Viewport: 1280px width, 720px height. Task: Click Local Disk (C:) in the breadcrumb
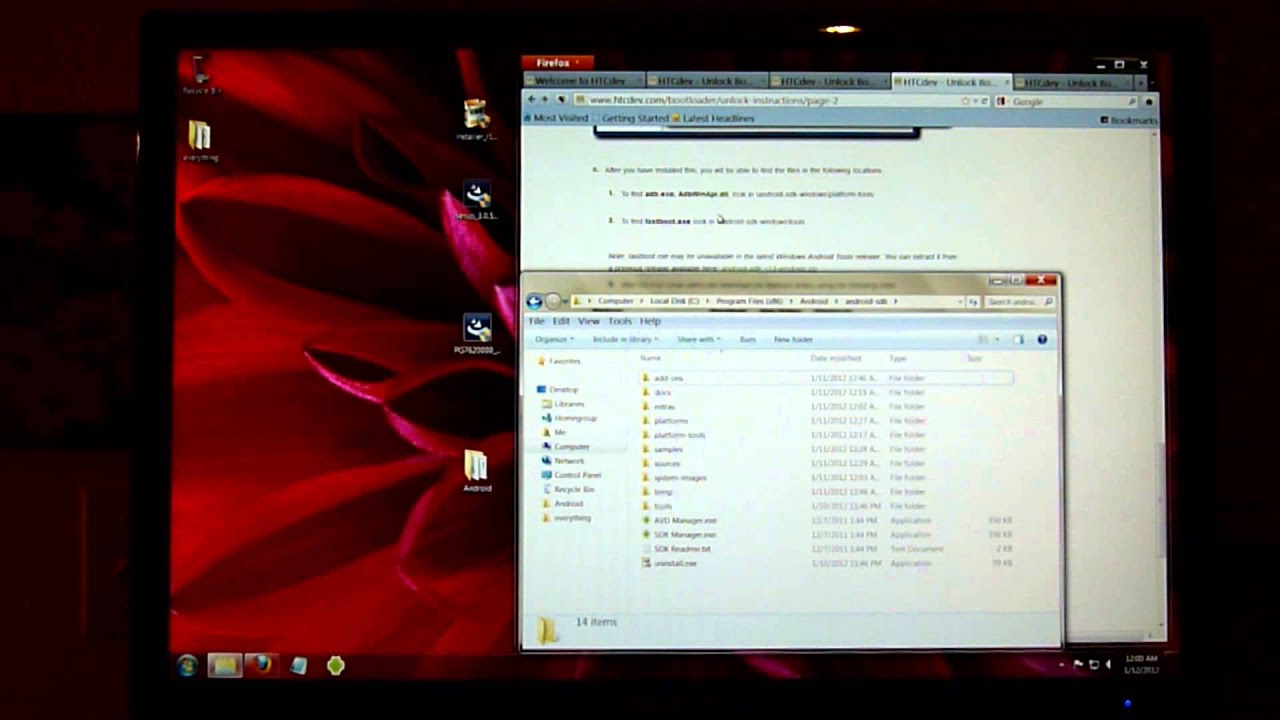click(x=675, y=301)
